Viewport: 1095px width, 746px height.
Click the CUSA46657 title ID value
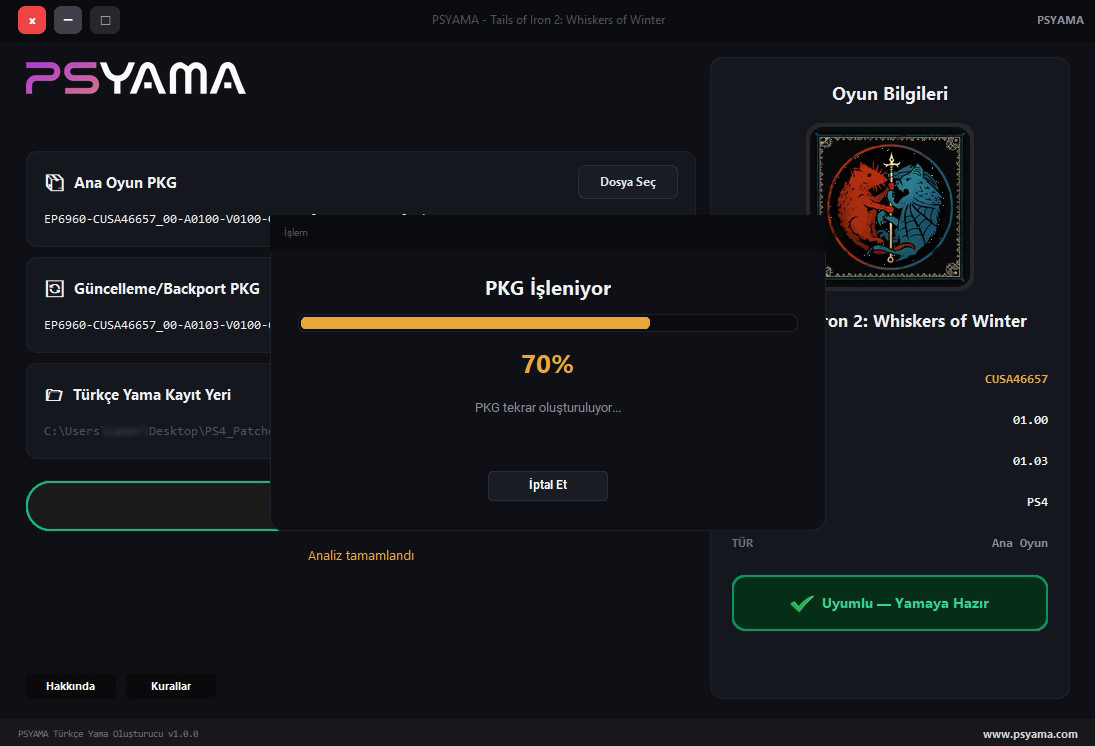(x=1016, y=379)
